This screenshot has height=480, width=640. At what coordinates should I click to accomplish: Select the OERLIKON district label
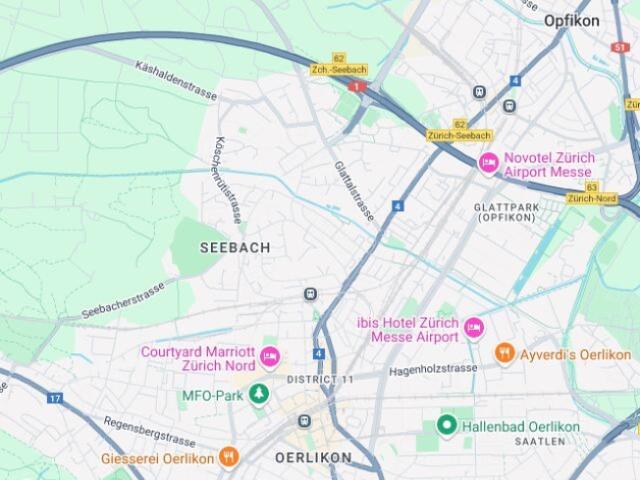tap(313, 458)
